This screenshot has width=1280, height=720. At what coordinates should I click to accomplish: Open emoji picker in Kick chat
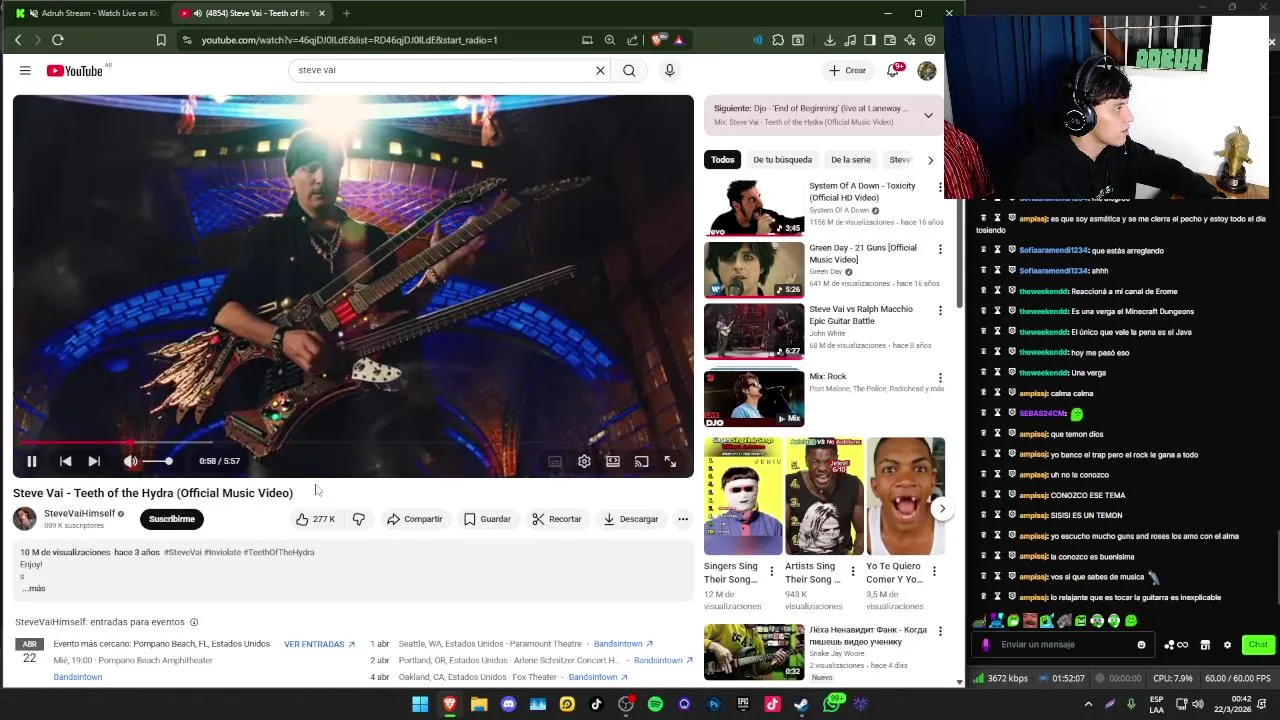(1141, 645)
